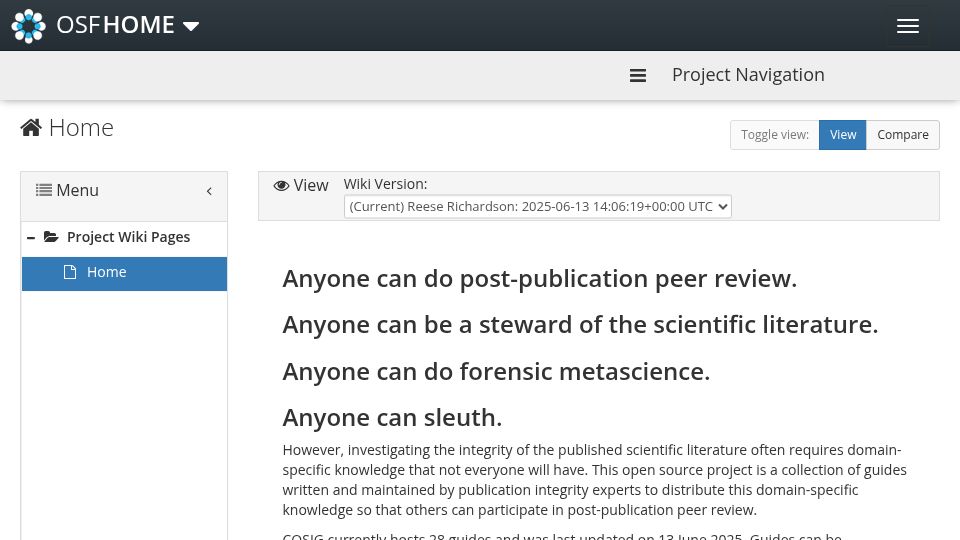960x540 pixels.
Task: Click the 'Wiki Version:' label
Action: point(385,184)
